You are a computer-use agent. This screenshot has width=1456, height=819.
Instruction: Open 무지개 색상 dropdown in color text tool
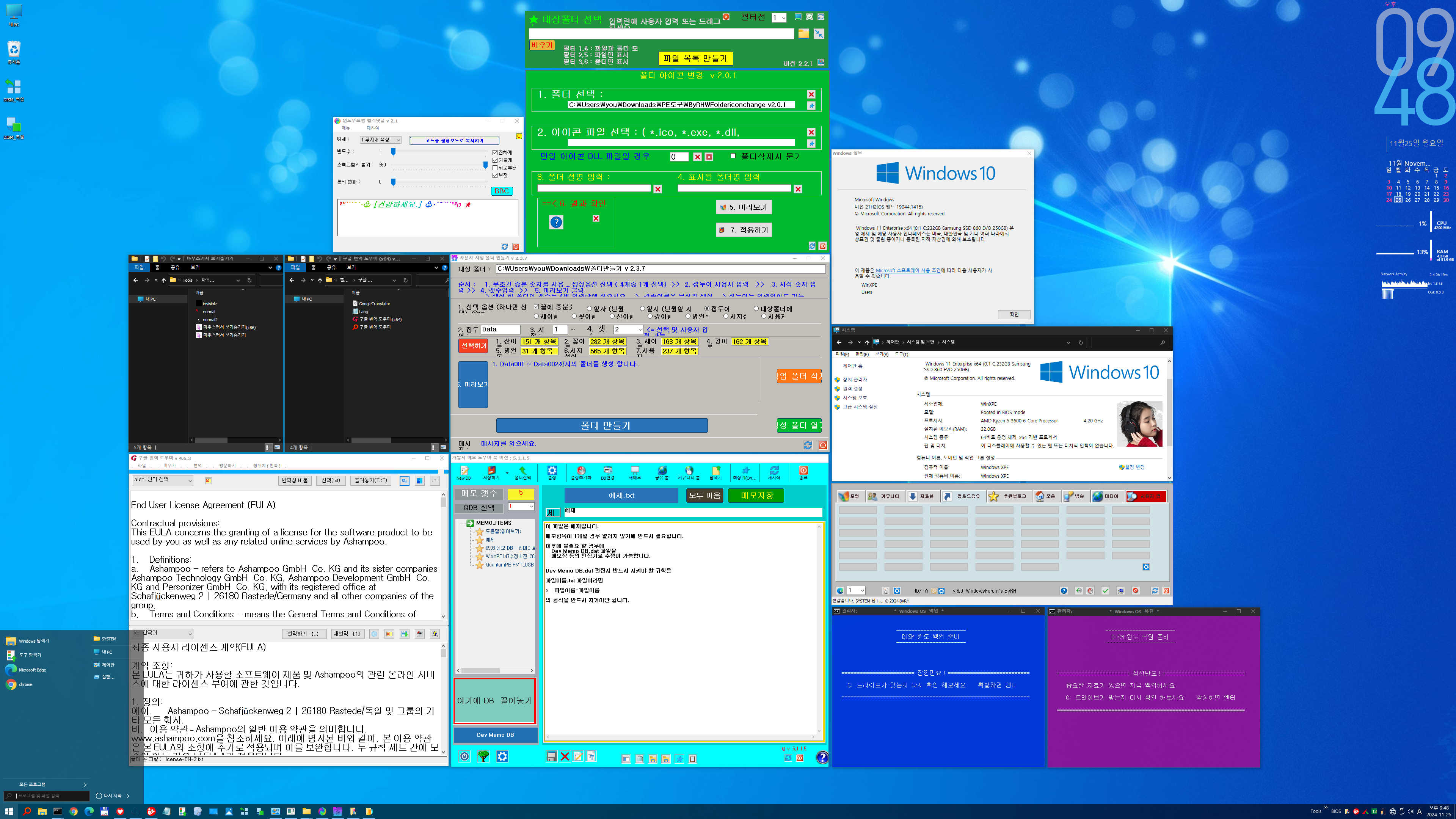(x=380, y=140)
